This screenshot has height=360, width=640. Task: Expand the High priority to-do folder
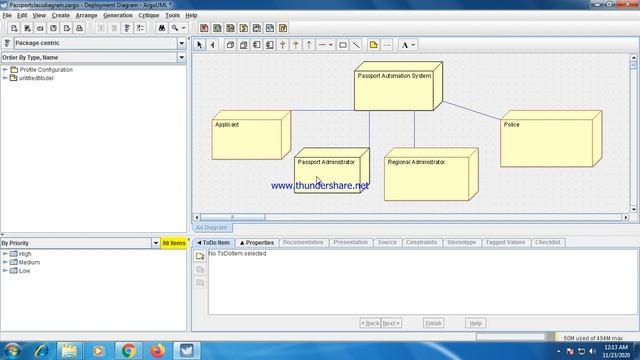pos(5,254)
